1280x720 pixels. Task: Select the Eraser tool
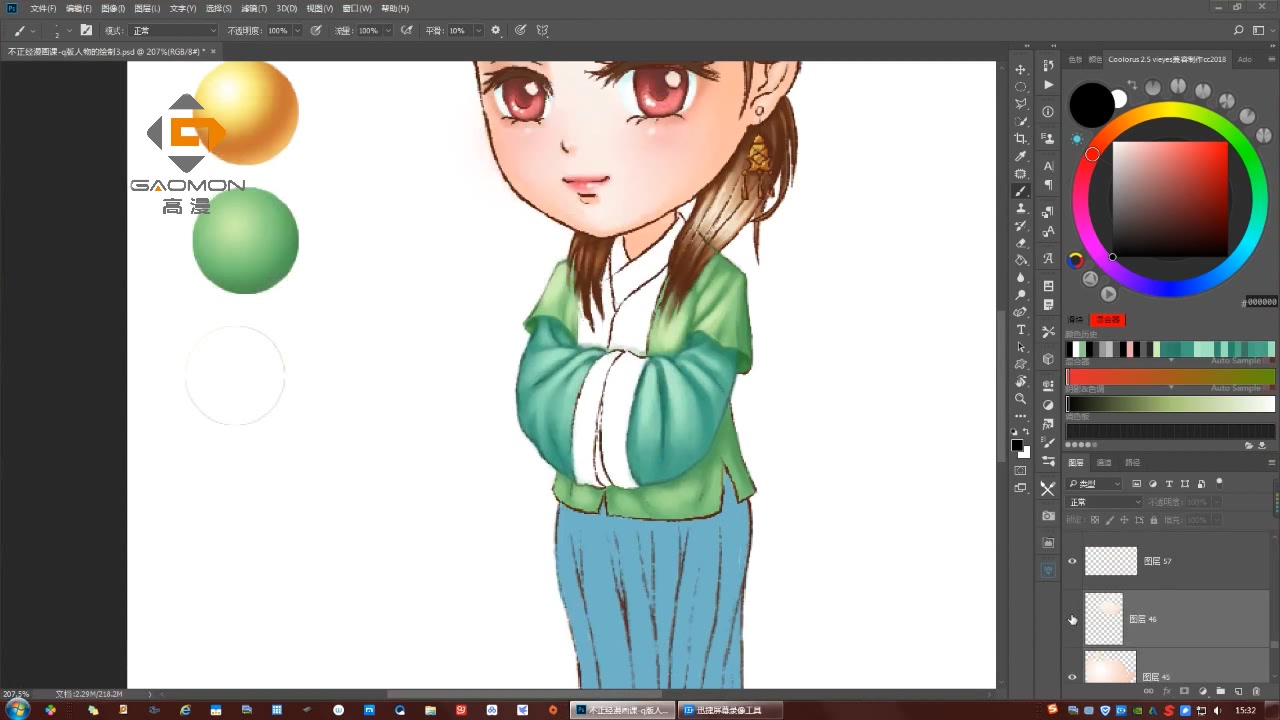click(x=1021, y=243)
